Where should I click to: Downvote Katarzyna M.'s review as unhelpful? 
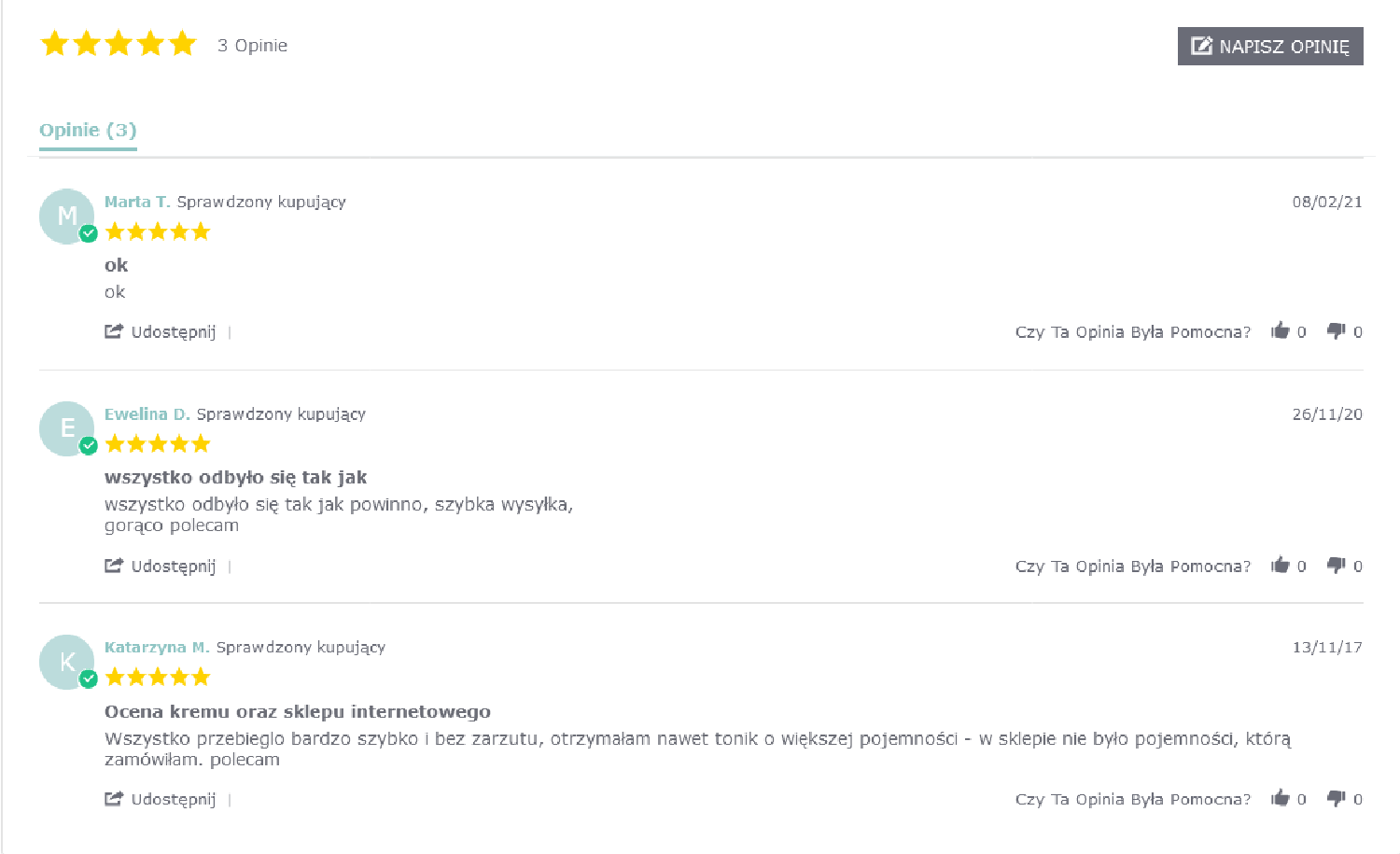pyautogui.click(x=1336, y=798)
